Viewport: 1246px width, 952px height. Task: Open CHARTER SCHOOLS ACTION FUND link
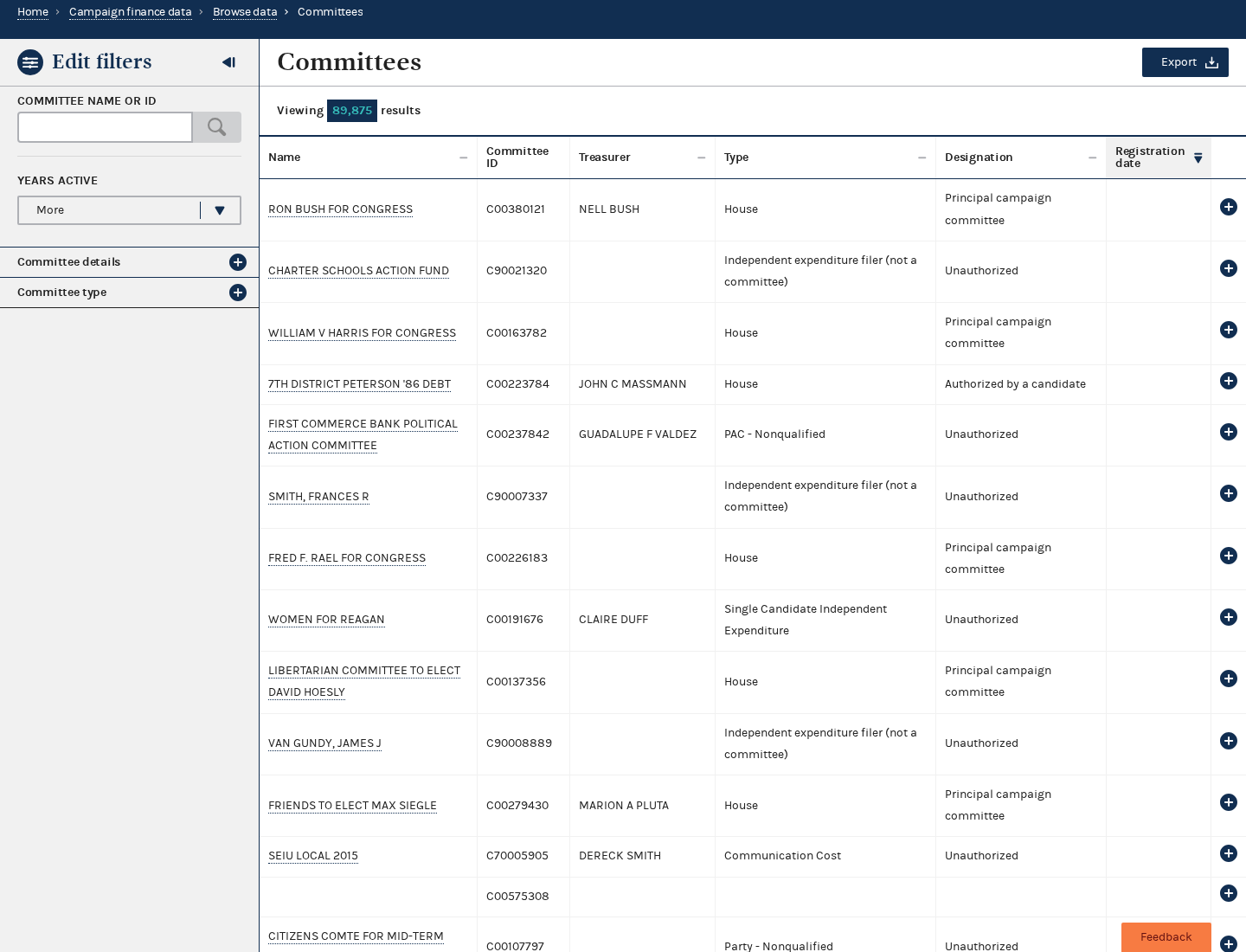pyautogui.click(x=358, y=271)
